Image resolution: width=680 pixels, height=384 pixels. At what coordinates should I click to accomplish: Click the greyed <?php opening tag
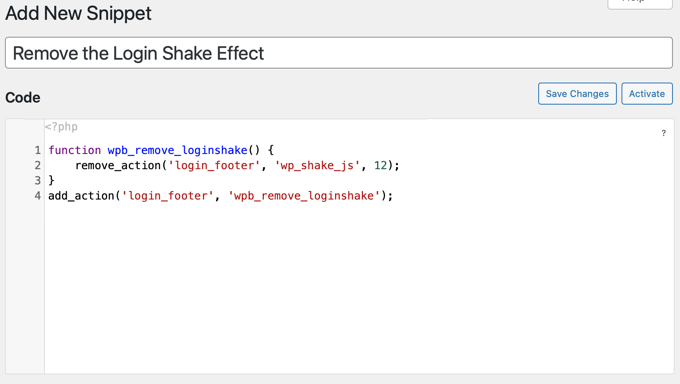coord(61,127)
